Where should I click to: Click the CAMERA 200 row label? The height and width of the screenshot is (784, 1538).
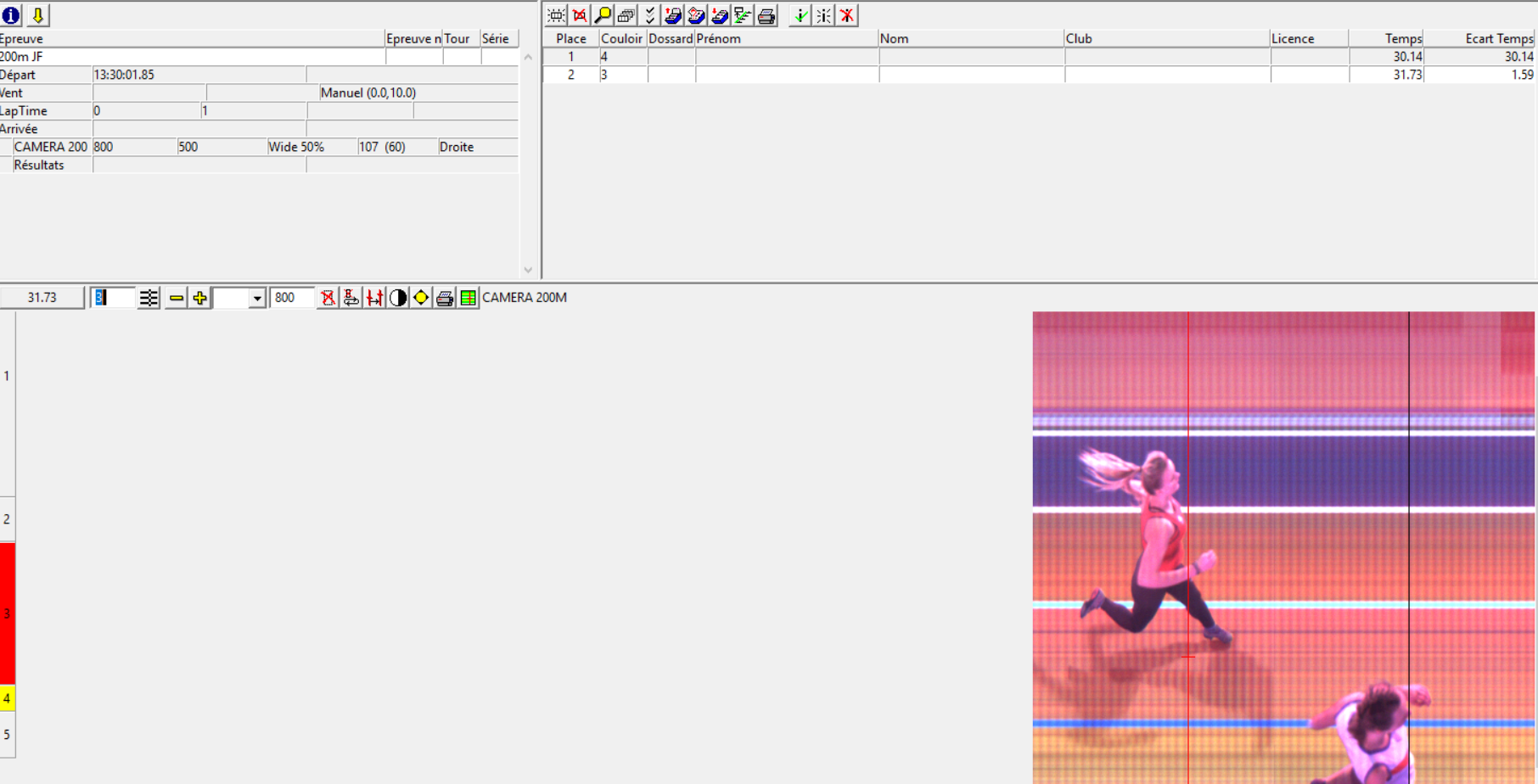pos(51,147)
